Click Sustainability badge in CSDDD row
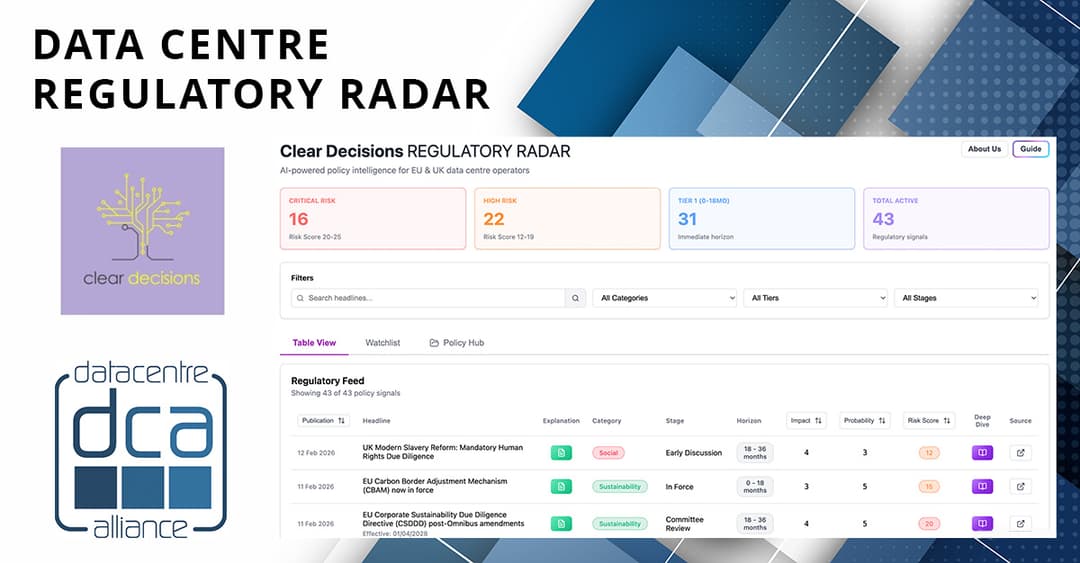Viewport: 1080px width, 563px height. click(620, 524)
